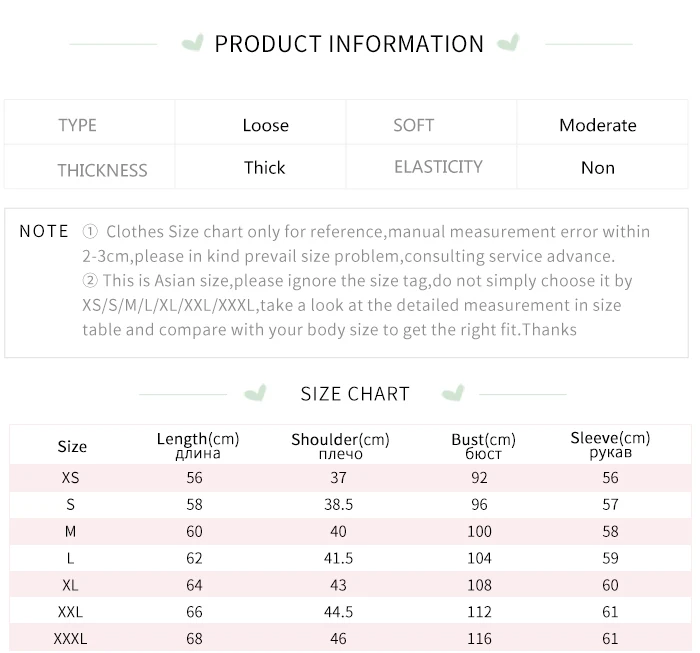Click the circled number 1 note marker
The width and height of the screenshot is (700, 653).
click(90, 232)
